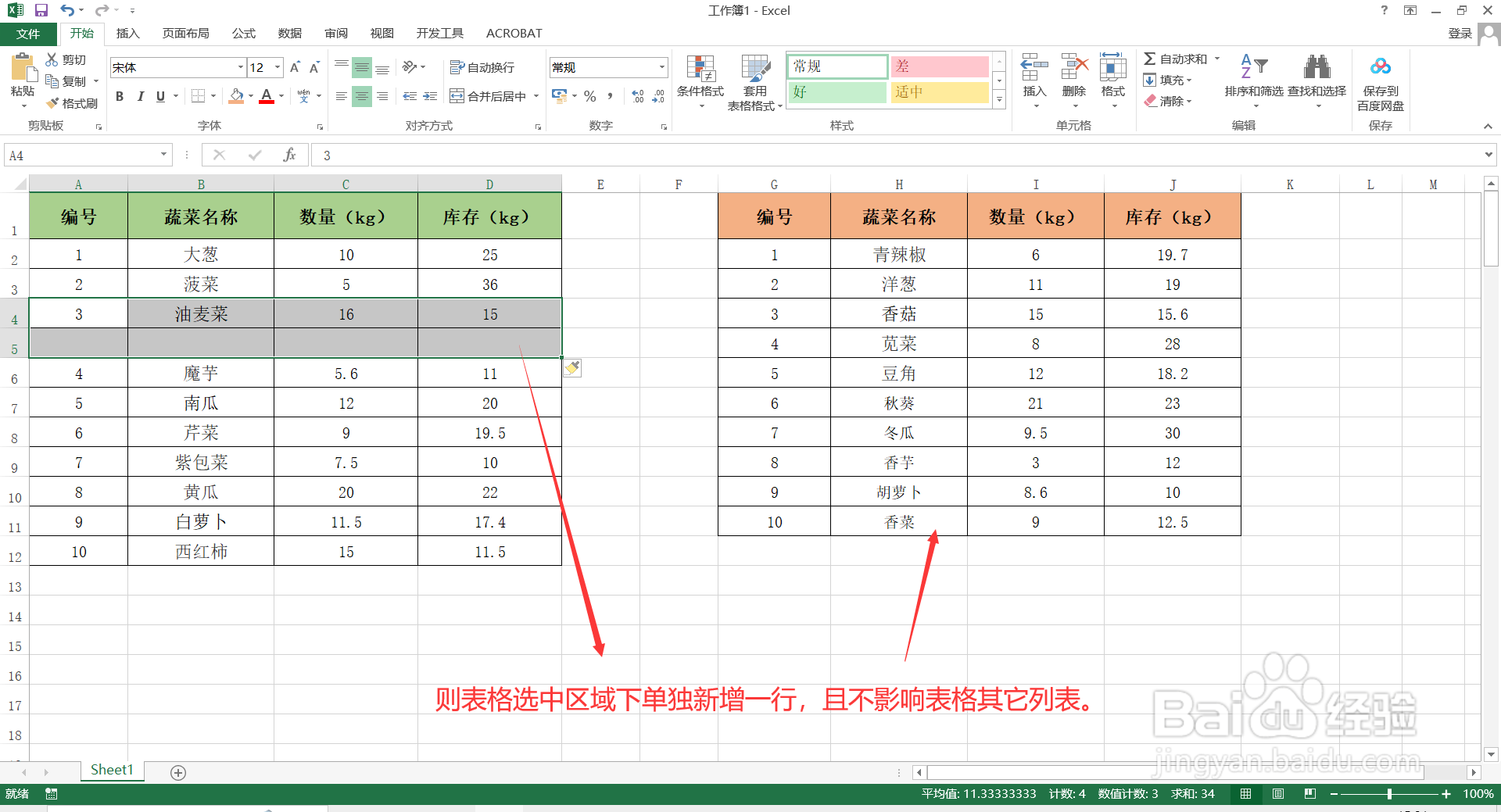
Task: Toggle italic formatting
Action: coord(140,96)
